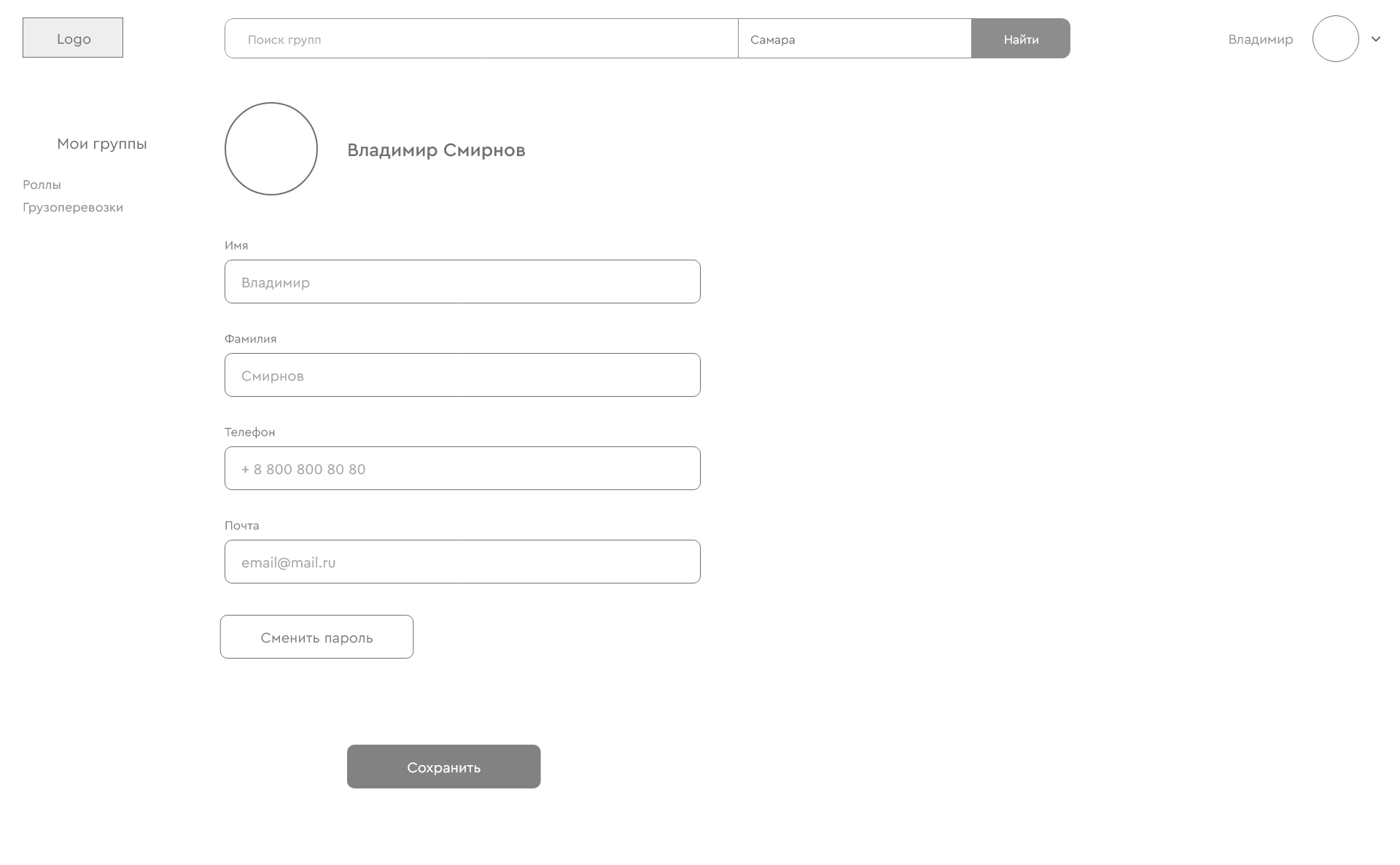Click the Logo in the header
The width and height of the screenshot is (1400, 865).
73,38
